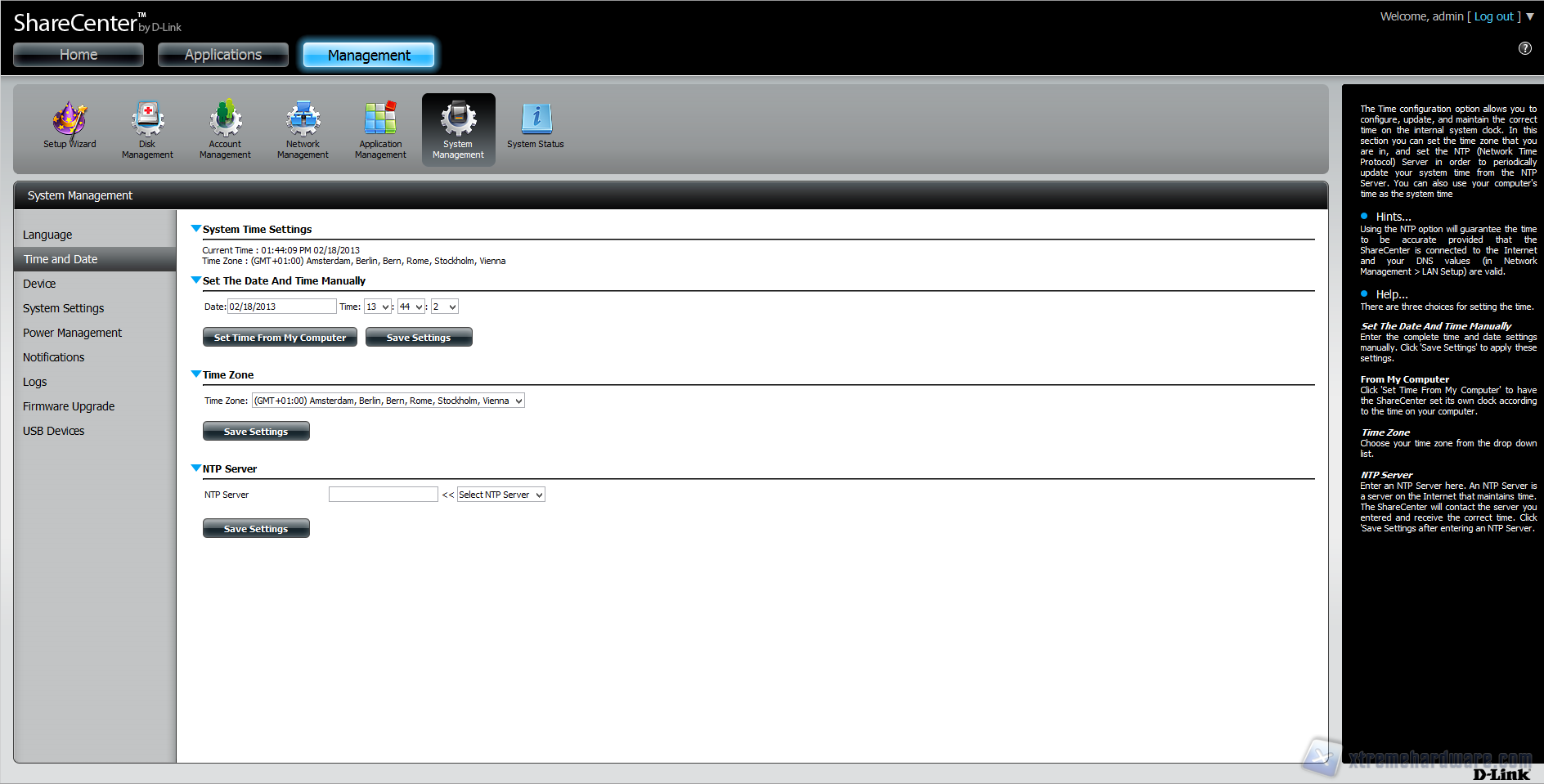
Task: Open the hour dropdown showing 13
Action: pos(377,307)
